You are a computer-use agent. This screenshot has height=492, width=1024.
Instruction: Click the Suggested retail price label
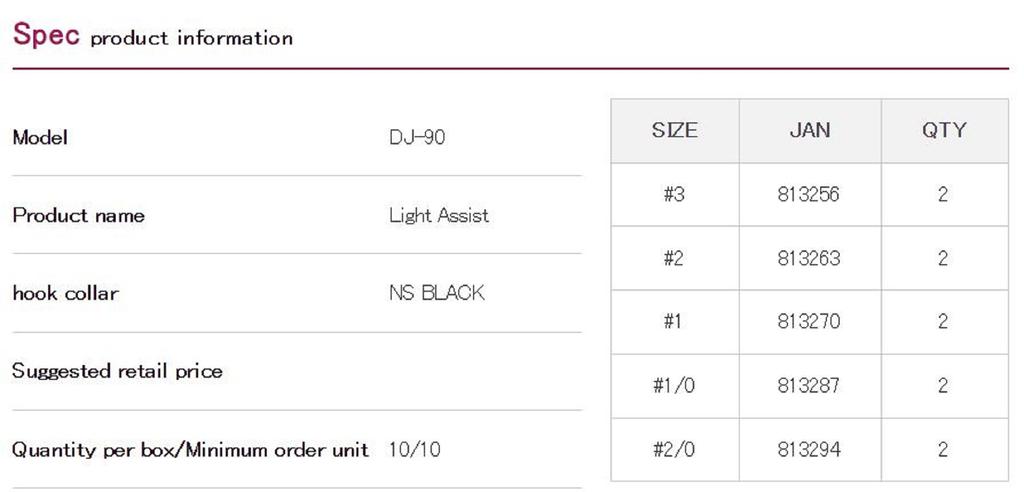tap(117, 371)
